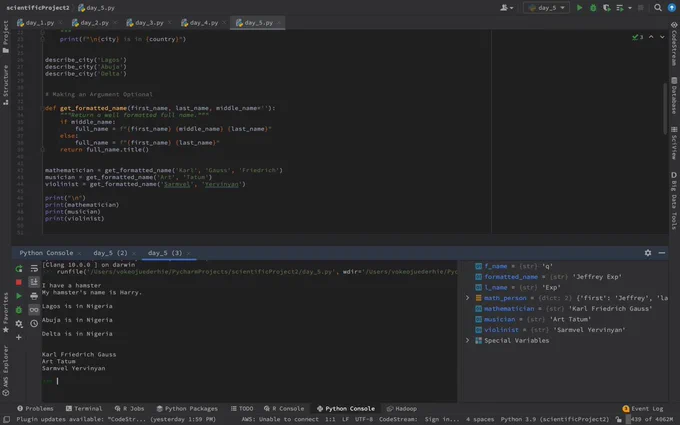Open the day_5 run configuration dropdown
This screenshot has width=680, height=425.
pos(546,8)
